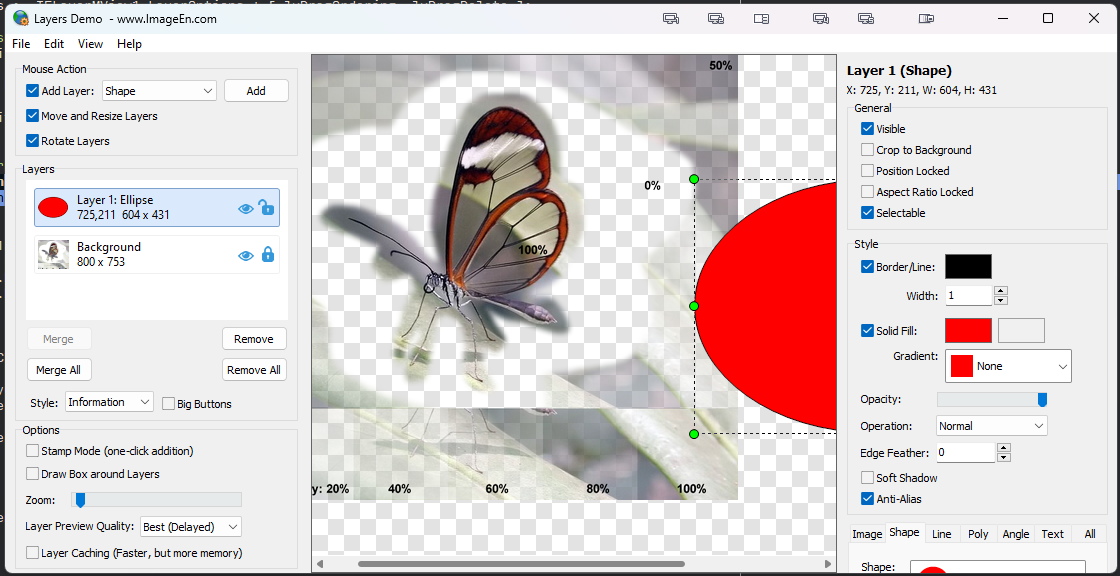Enable Crop to Background
The width and height of the screenshot is (1120, 576).
867,150
